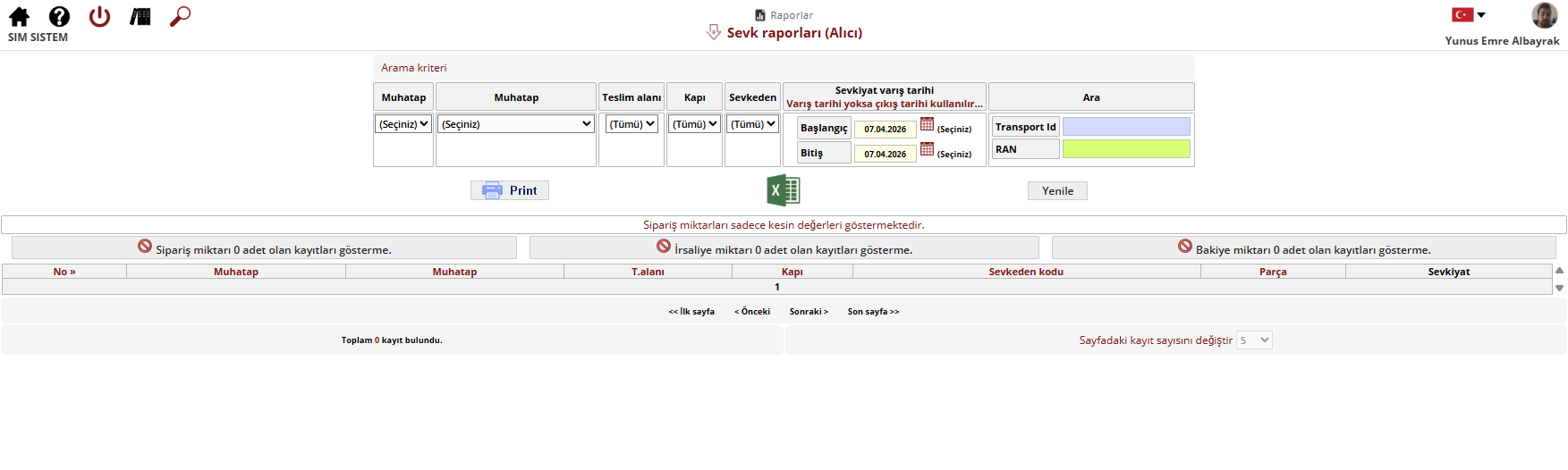Expand the Teslim alanı dropdown
The image size is (1568, 470).
pos(631,124)
